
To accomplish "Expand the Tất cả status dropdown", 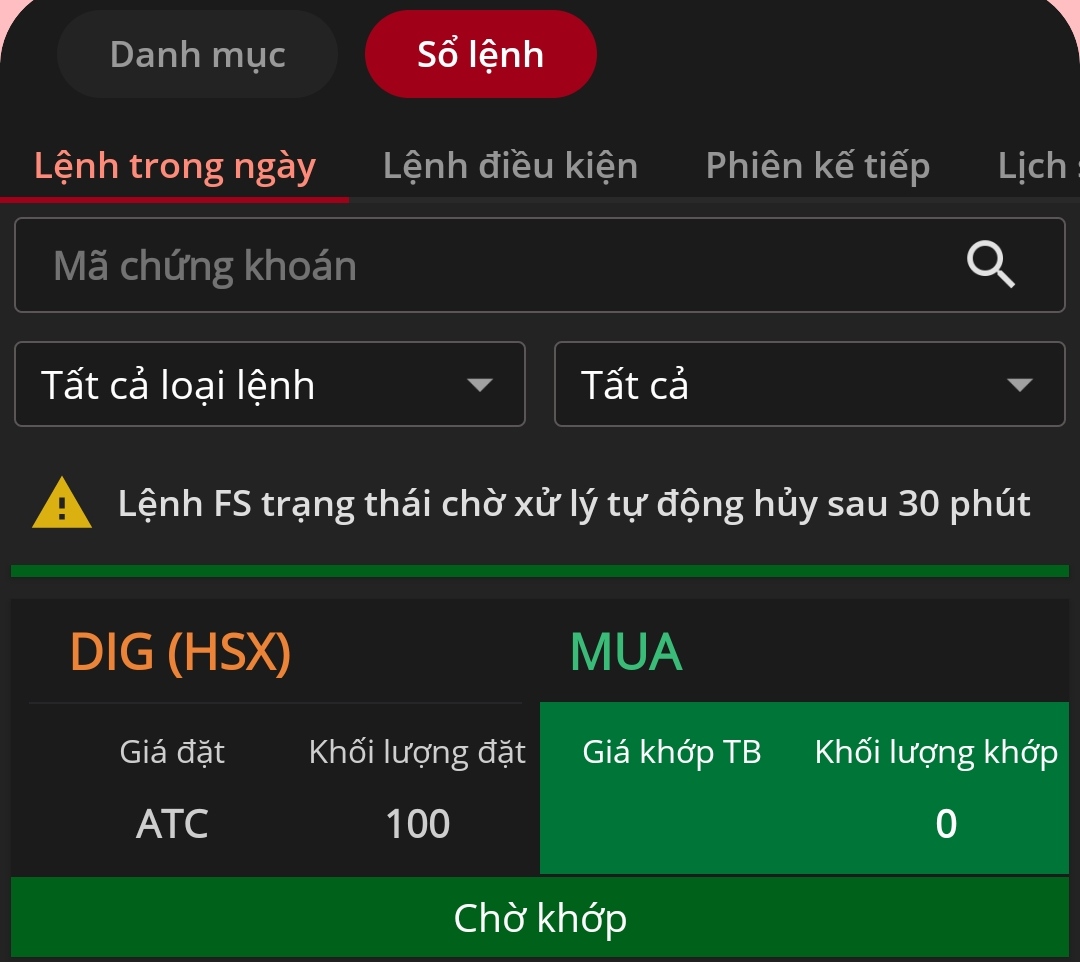I will coord(808,385).
